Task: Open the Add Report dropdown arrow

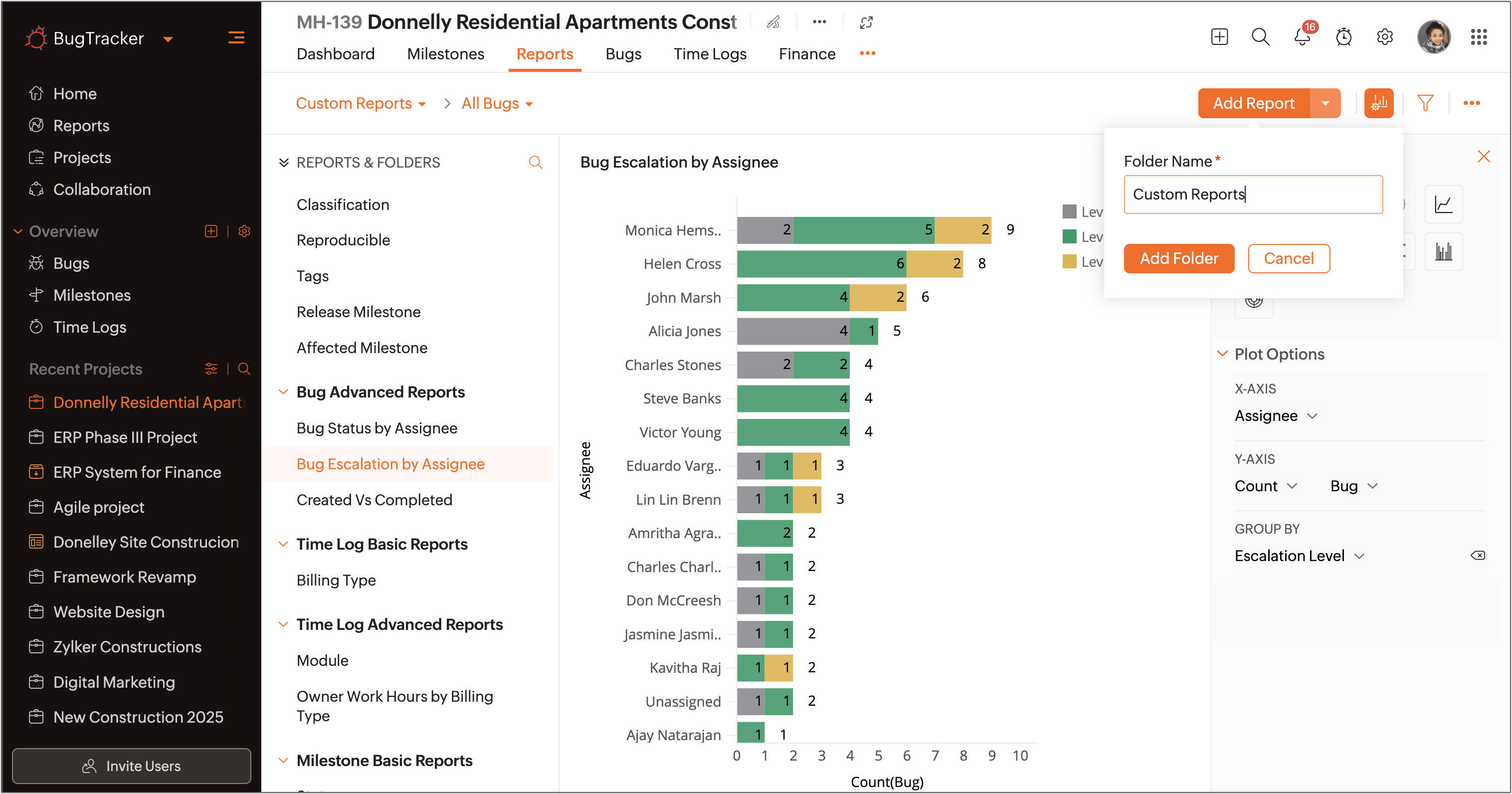Action: point(1325,103)
